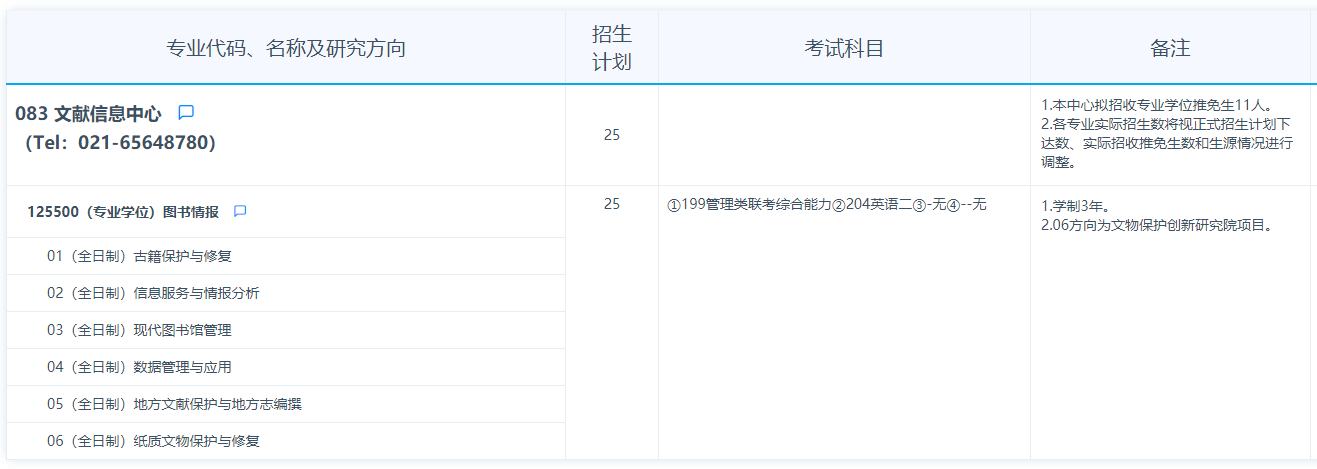Click the enrollment number 25 for 文献信息中心
The height and width of the screenshot is (469, 1317).
point(612,135)
